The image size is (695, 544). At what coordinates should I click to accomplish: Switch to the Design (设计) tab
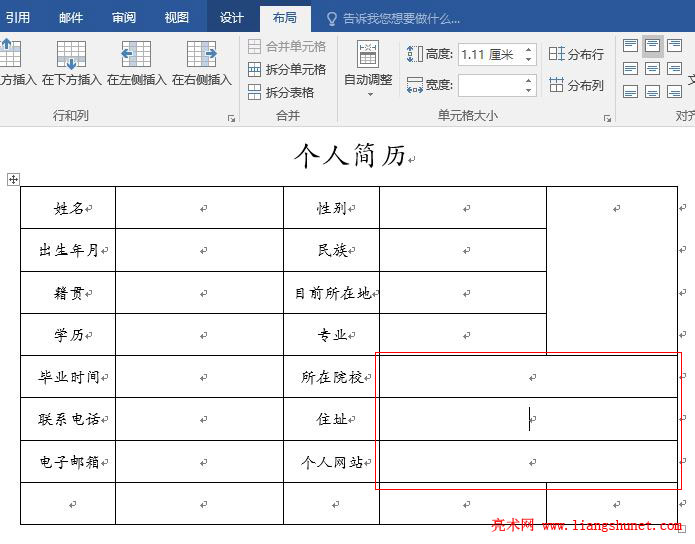click(231, 17)
